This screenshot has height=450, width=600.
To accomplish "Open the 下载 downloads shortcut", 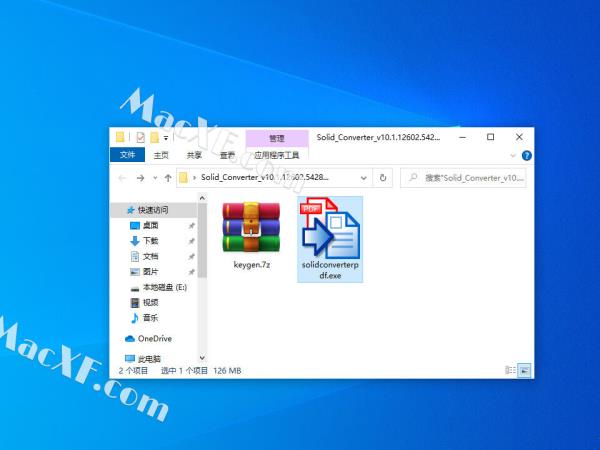I will [150, 241].
